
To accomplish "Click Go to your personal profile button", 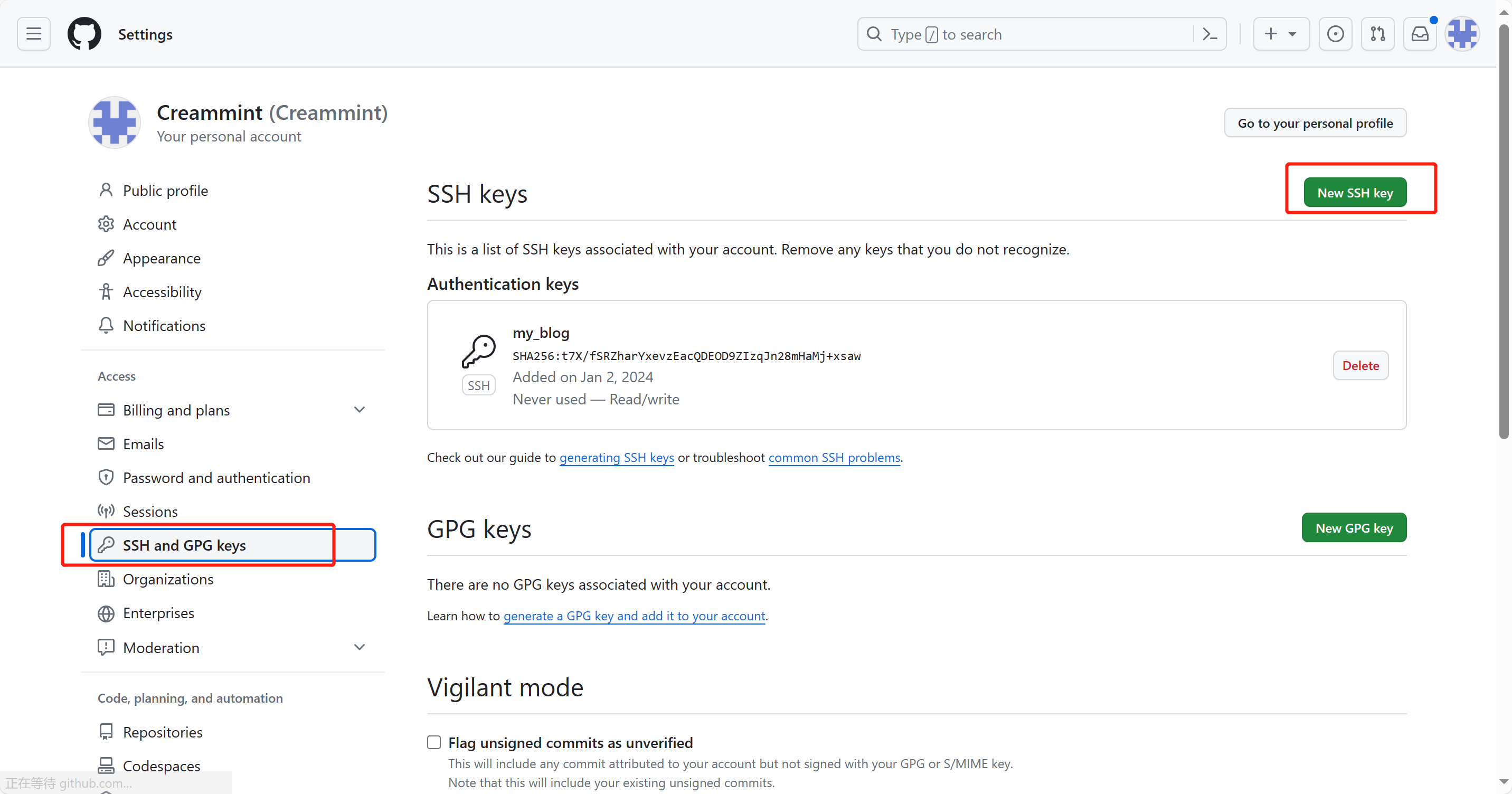I will (1315, 122).
